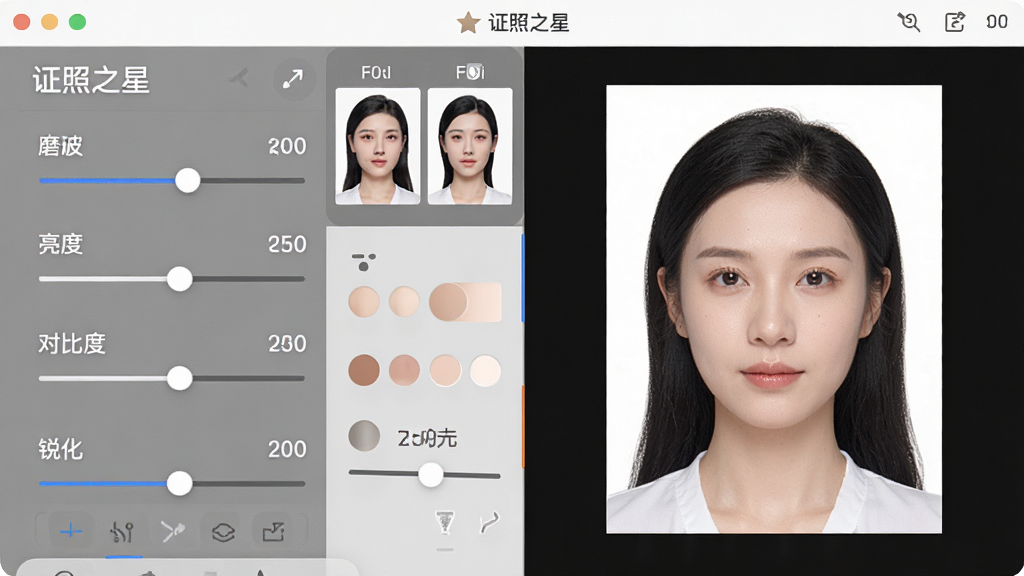Image resolution: width=1024 pixels, height=576 pixels.
Task: Click the slider handle below 2切明壳
Action: [x=430, y=475]
